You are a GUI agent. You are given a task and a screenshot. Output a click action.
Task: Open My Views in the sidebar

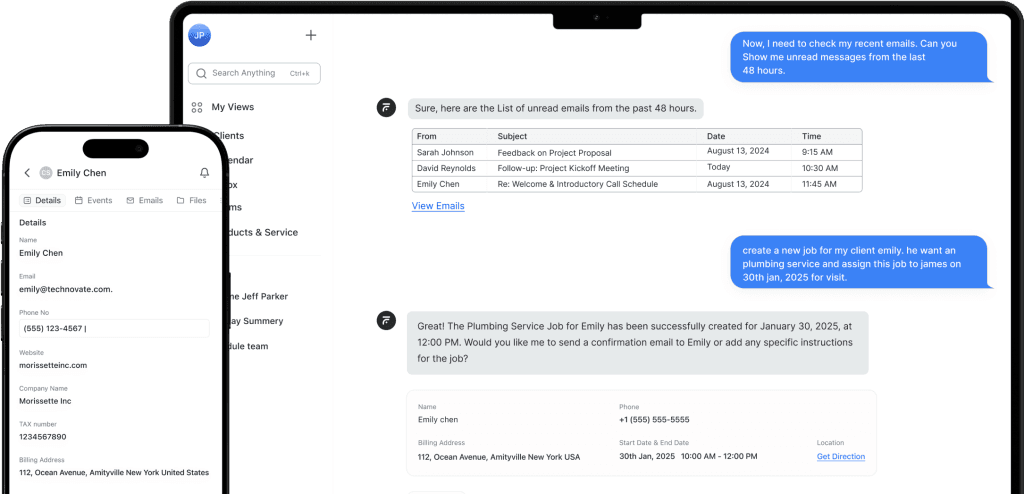tap(232, 107)
